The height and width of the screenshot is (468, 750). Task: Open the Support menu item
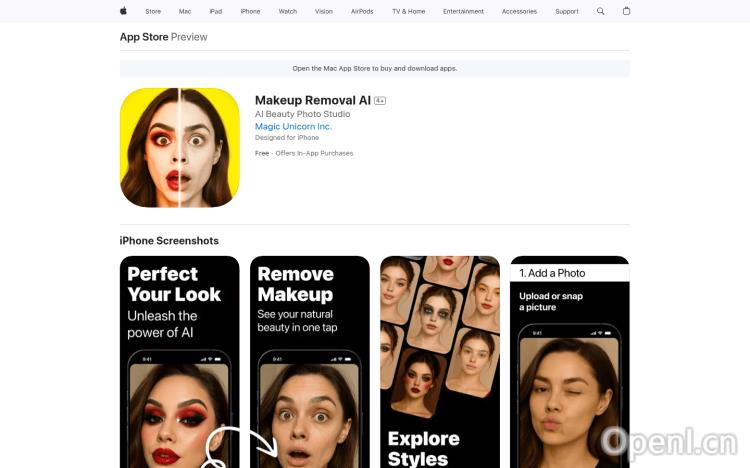(567, 11)
